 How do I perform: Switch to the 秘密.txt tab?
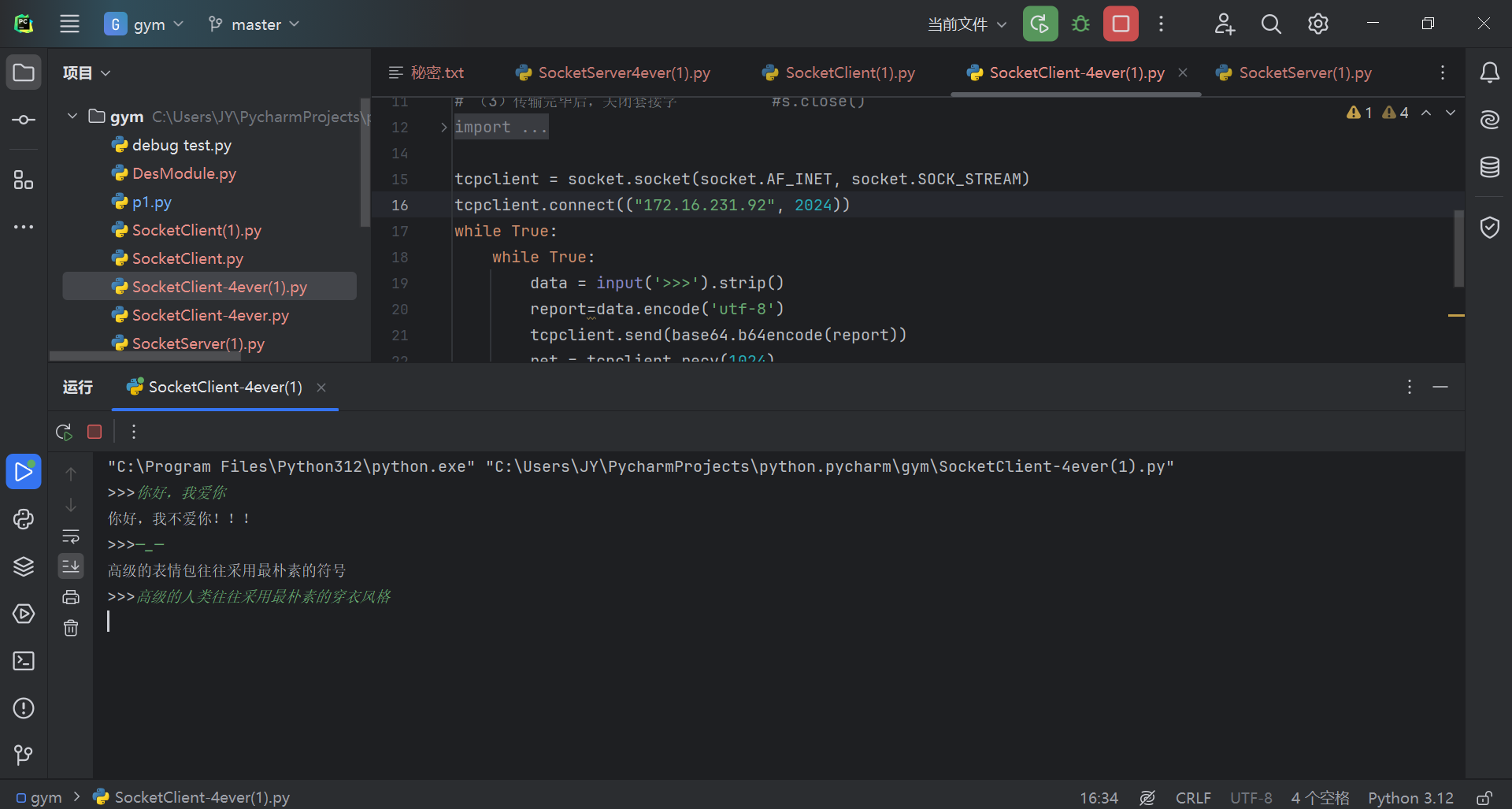[x=427, y=72]
